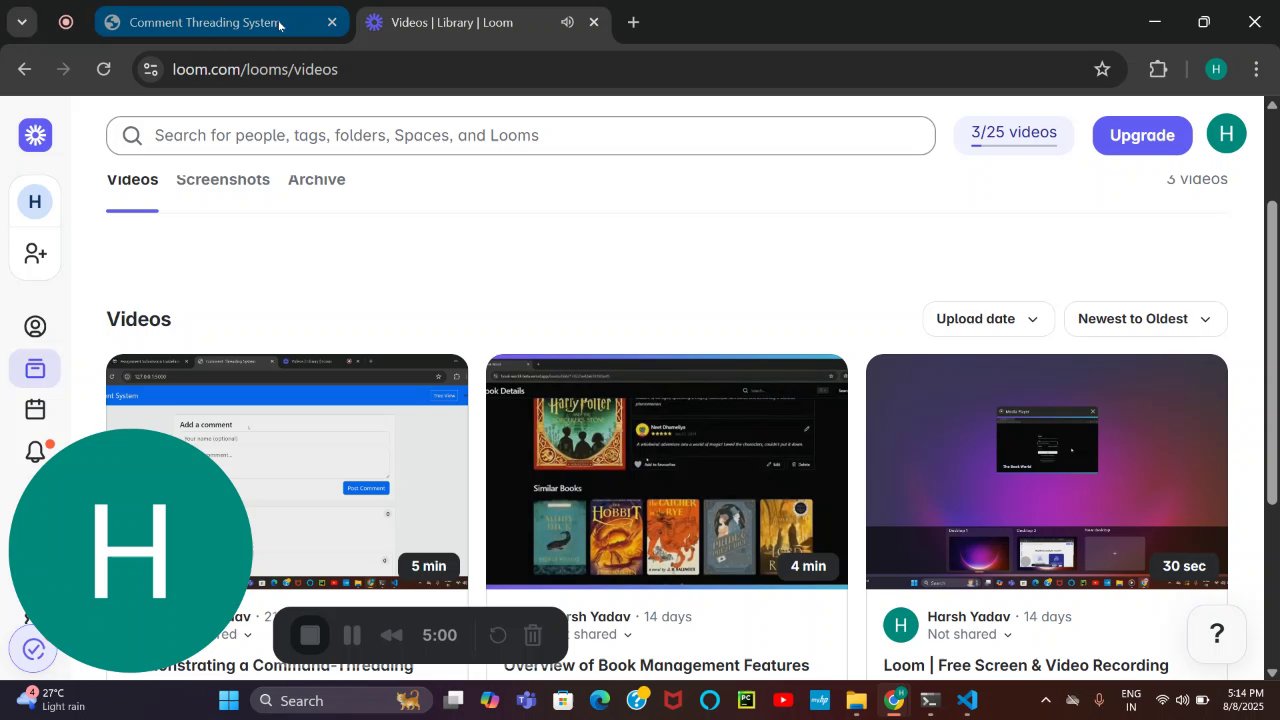The width and height of the screenshot is (1280, 720).
Task: Click the Harsh Yadav avatar on the 30 sec video
Action: pos(901,625)
